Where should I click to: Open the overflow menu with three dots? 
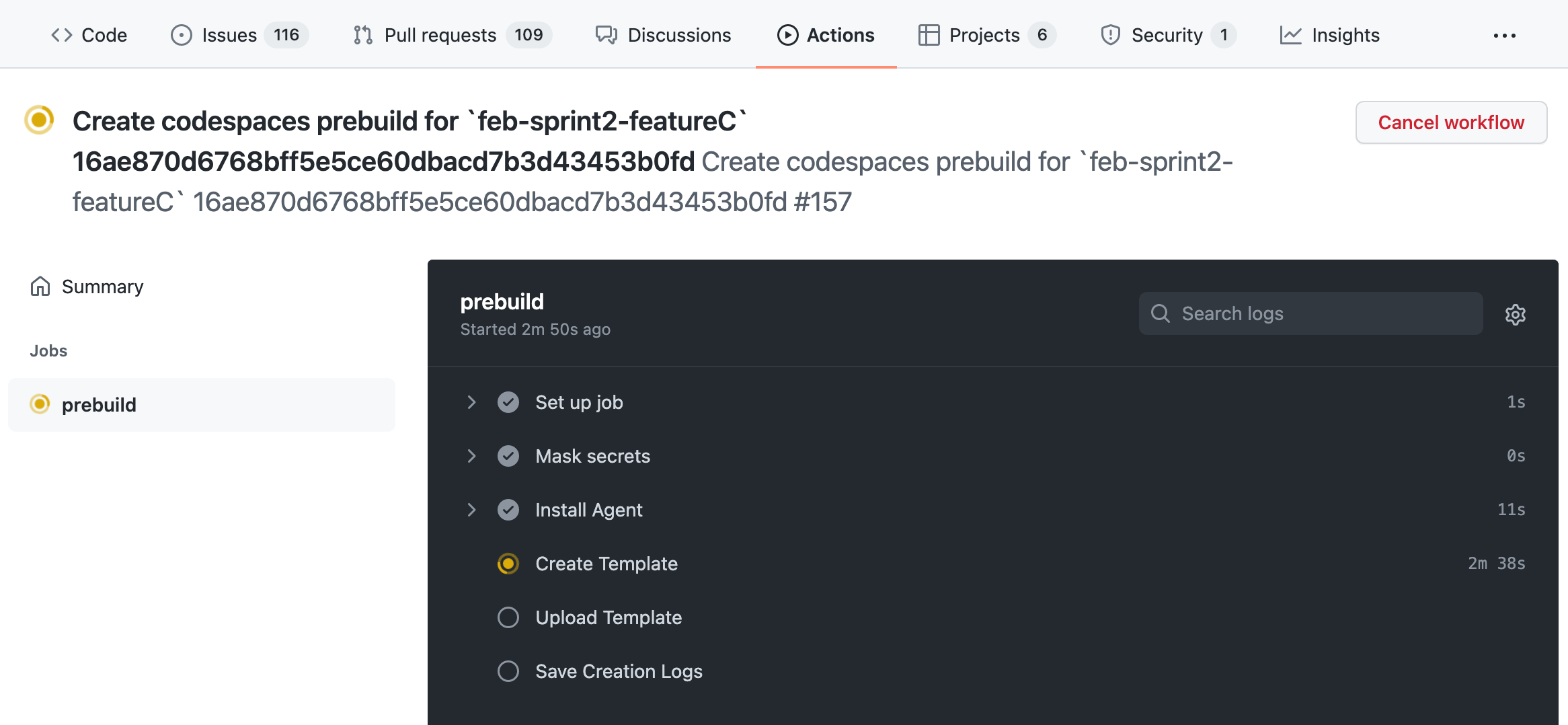click(x=1504, y=34)
